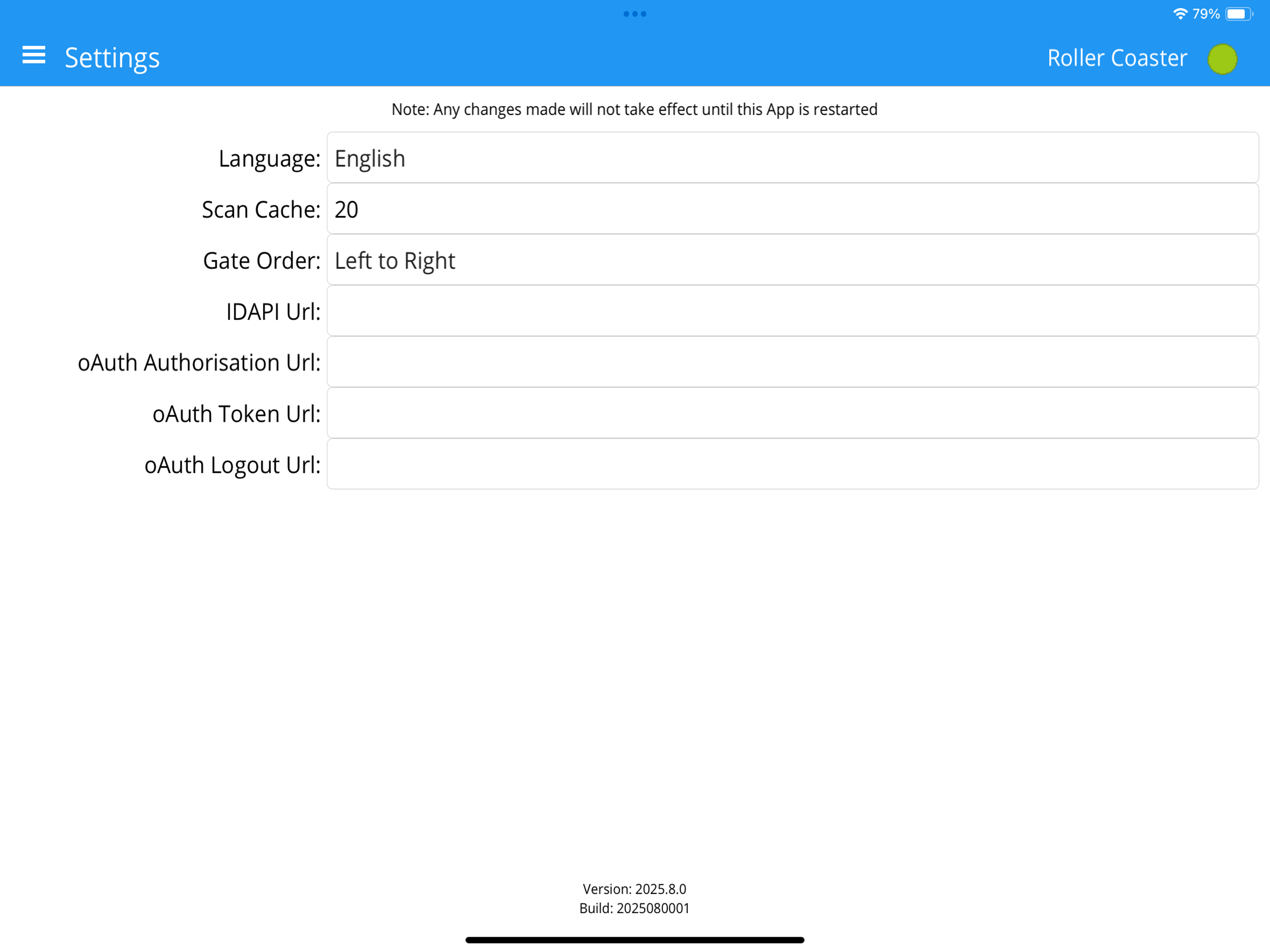Open the hamburger menu
The width and height of the screenshot is (1270, 952).
tap(34, 55)
